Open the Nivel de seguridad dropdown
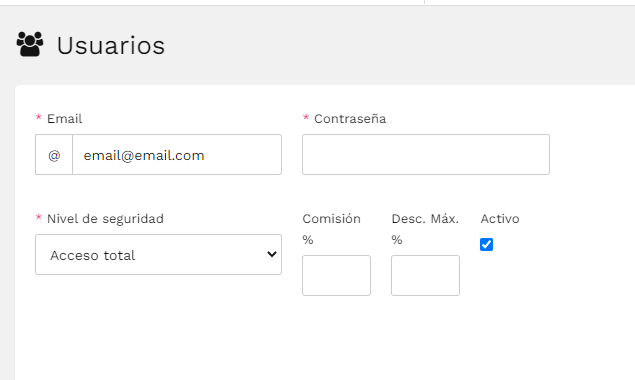The height and width of the screenshot is (380, 635). pos(158,254)
